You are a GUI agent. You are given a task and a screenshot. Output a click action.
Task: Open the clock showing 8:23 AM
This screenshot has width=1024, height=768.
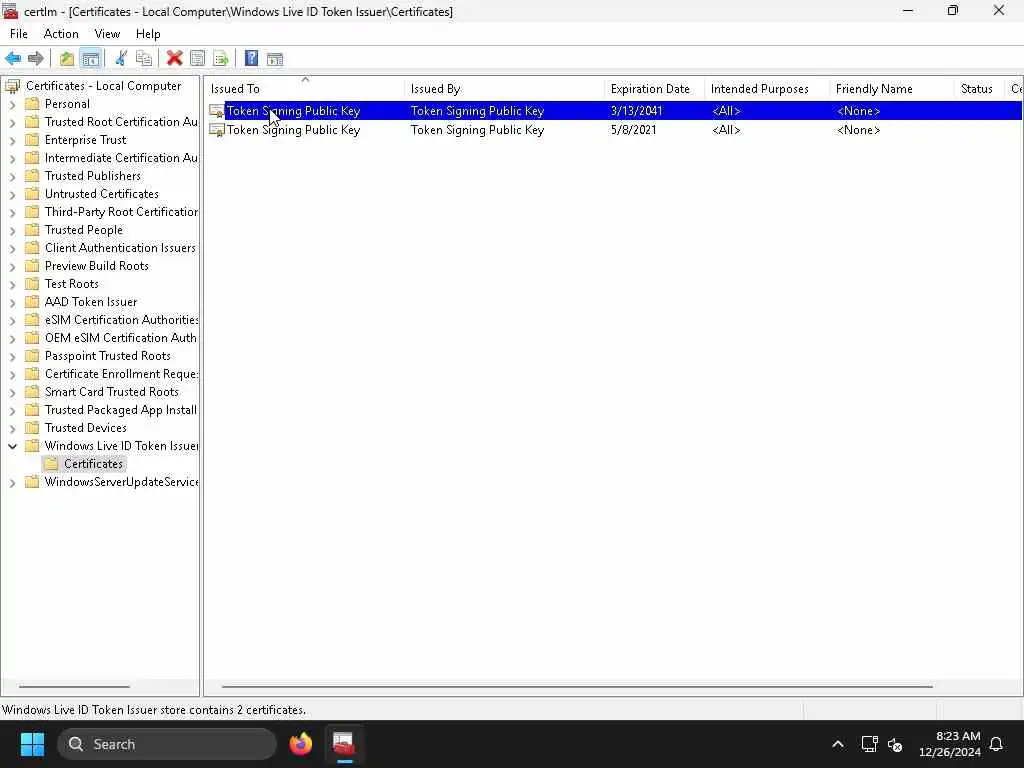(x=950, y=744)
